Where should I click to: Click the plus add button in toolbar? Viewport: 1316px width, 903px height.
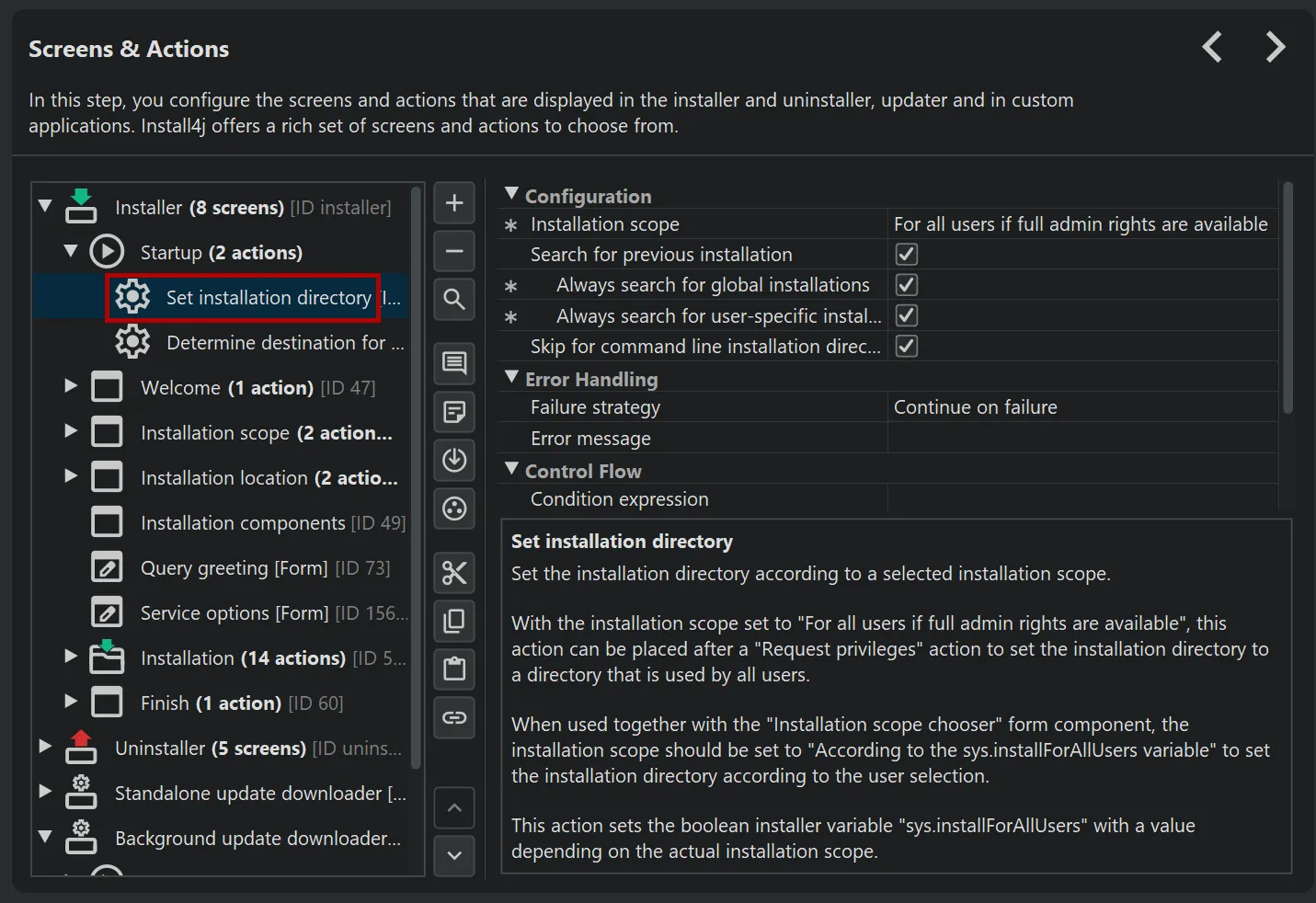coord(454,203)
